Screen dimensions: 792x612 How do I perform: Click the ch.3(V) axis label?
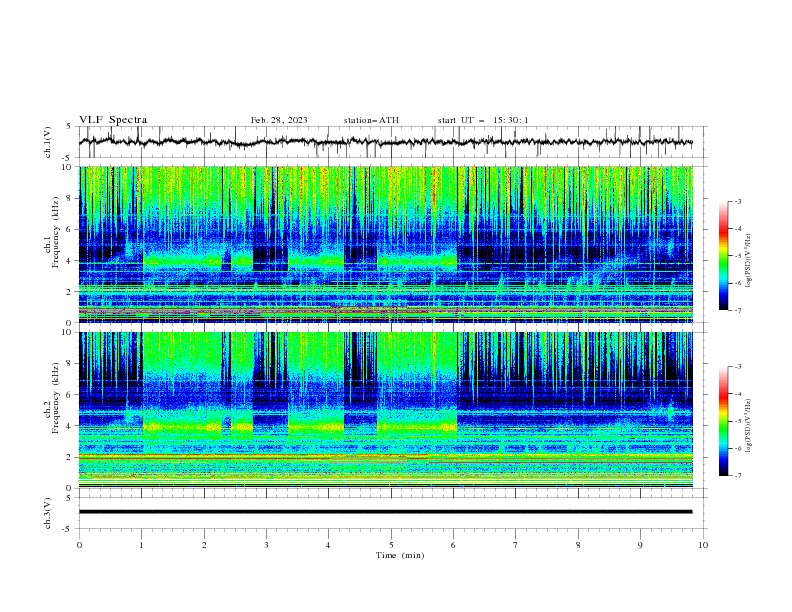click(x=48, y=513)
